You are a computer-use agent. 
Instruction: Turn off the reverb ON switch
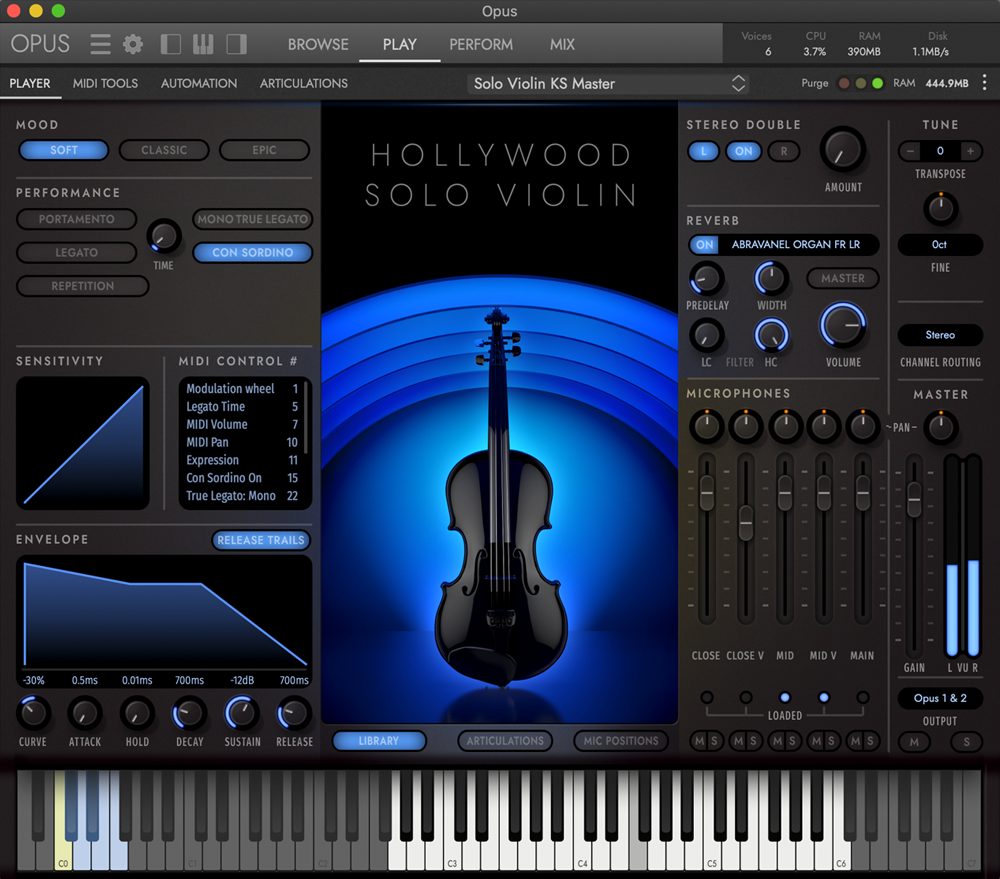click(705, 245)
